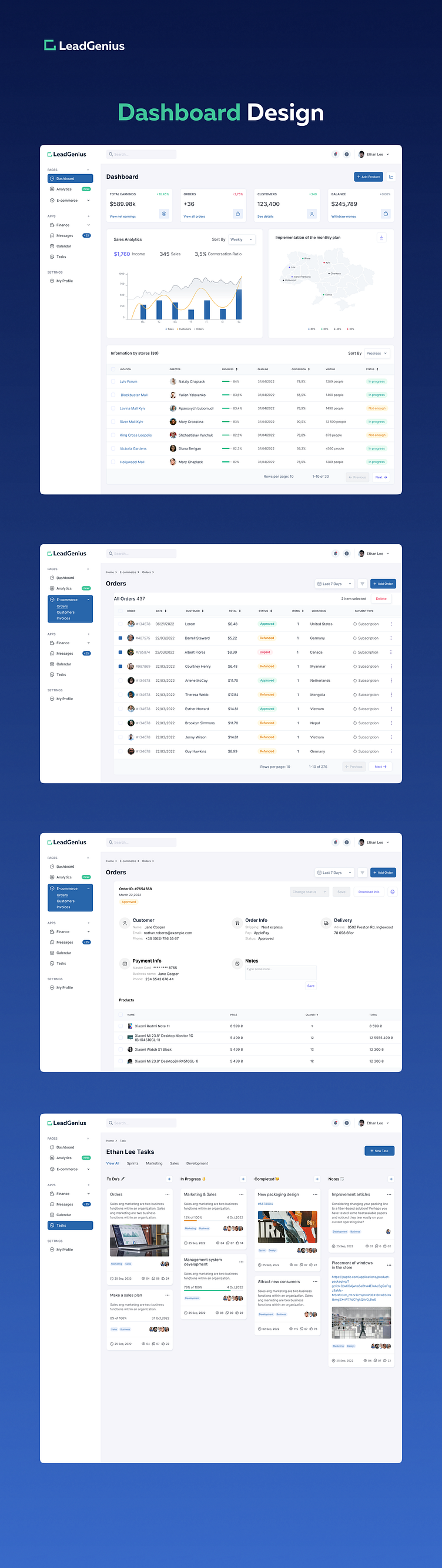Open three-dot menu for Theresa Webb order row
The height and width of the screenshot is (1568, 442).
[x=391, y=694]
